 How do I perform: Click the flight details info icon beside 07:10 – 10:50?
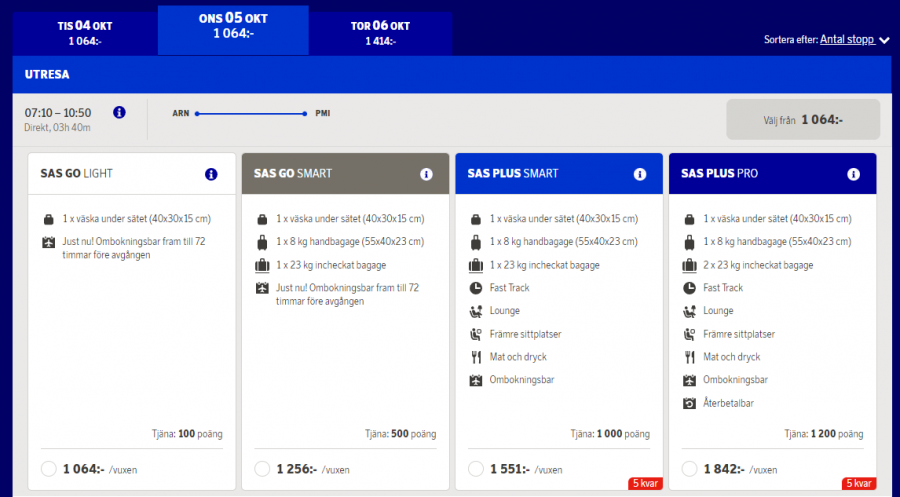click(x=119, y=112)
